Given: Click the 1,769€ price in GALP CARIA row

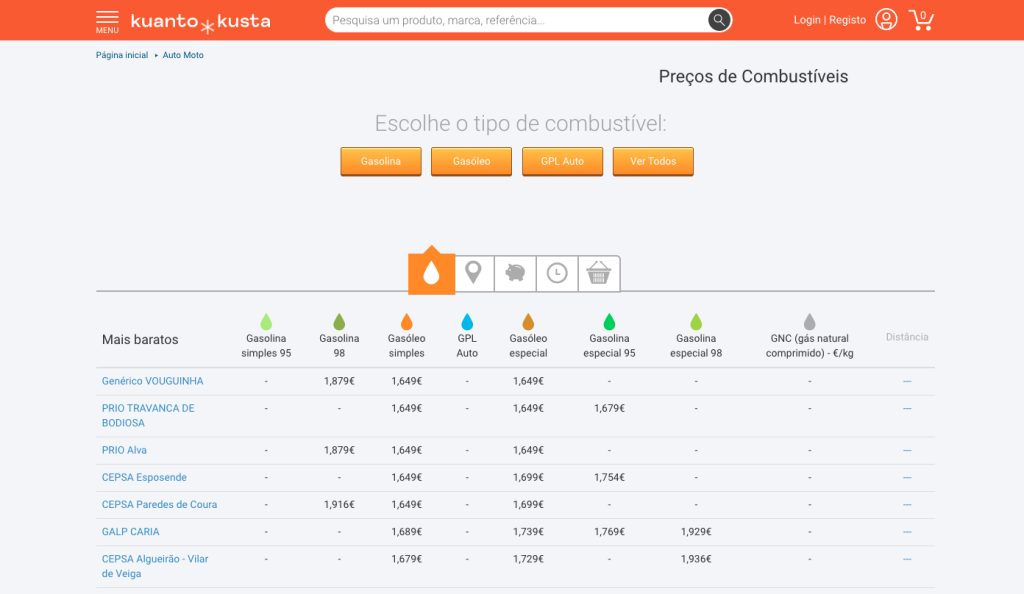Looking at the screenshot, I should pyautogui.click(x=609, y=532).
